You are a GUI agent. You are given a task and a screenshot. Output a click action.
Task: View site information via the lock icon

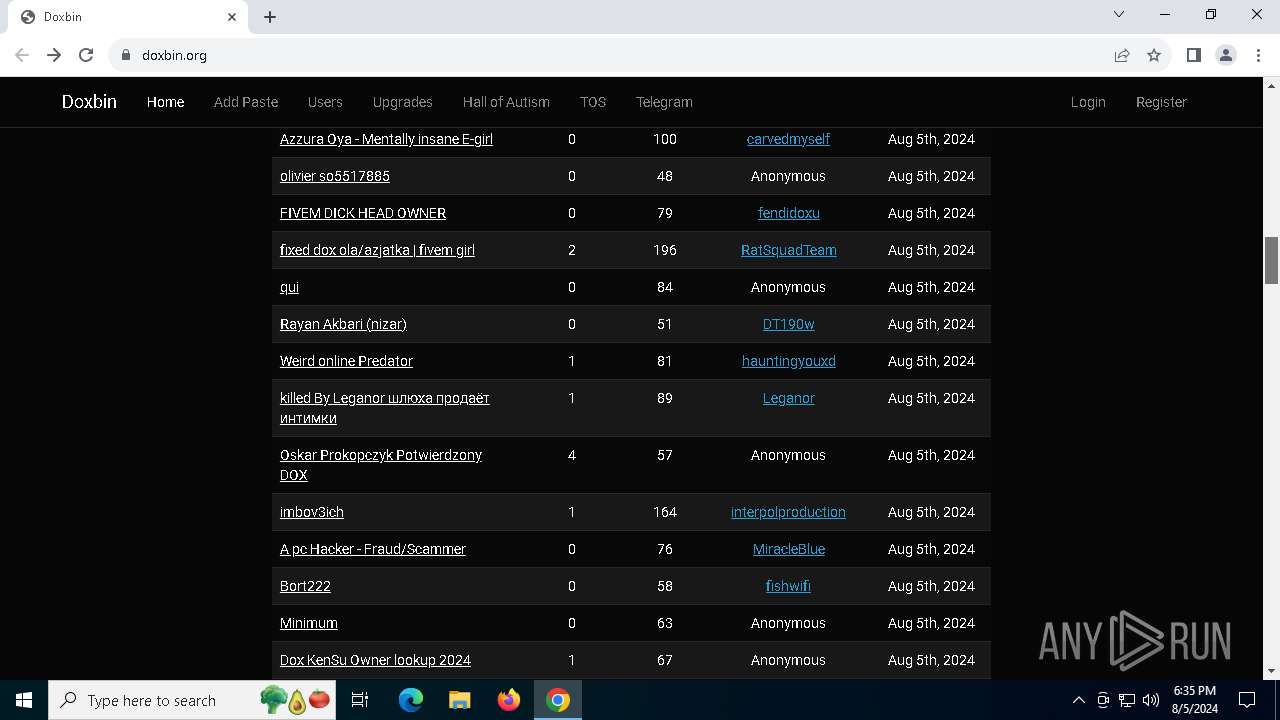tap(126, 55)
